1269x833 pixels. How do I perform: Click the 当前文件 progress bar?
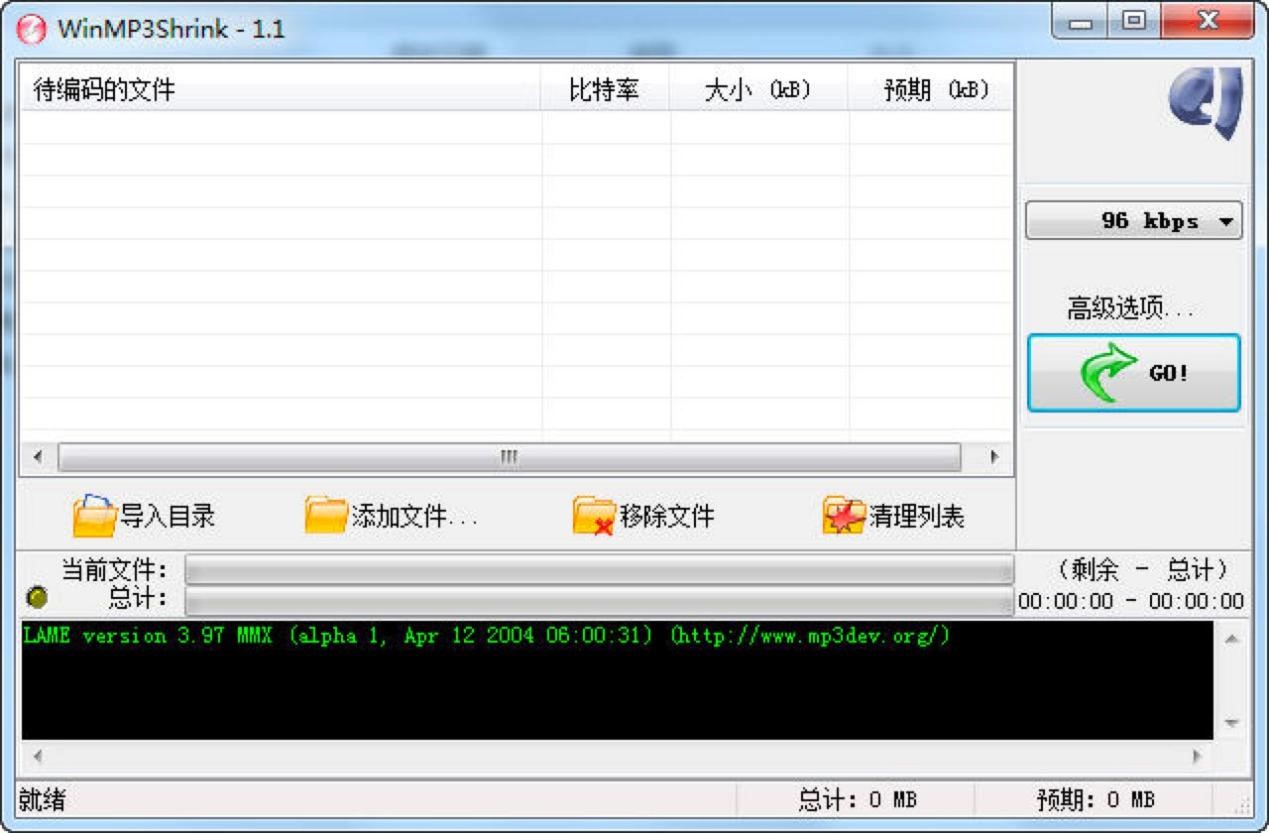pos(594,569)
